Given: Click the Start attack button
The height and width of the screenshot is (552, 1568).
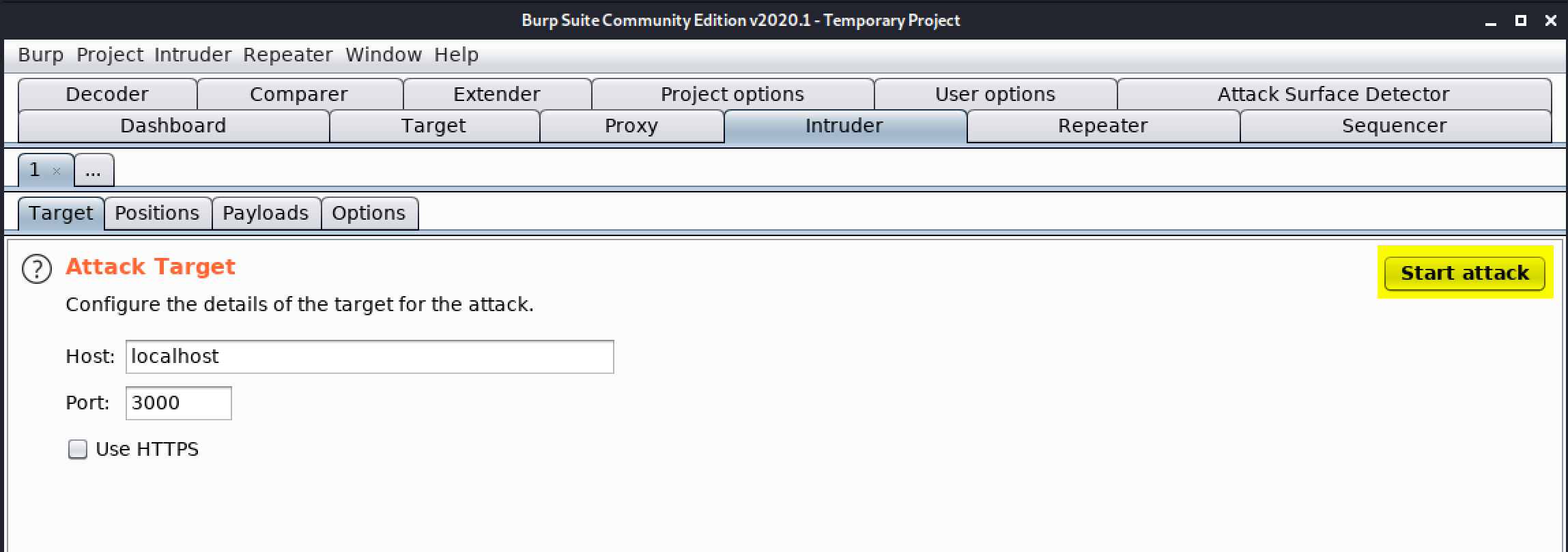Looking at the screenshot, I should pos(1465,274).
